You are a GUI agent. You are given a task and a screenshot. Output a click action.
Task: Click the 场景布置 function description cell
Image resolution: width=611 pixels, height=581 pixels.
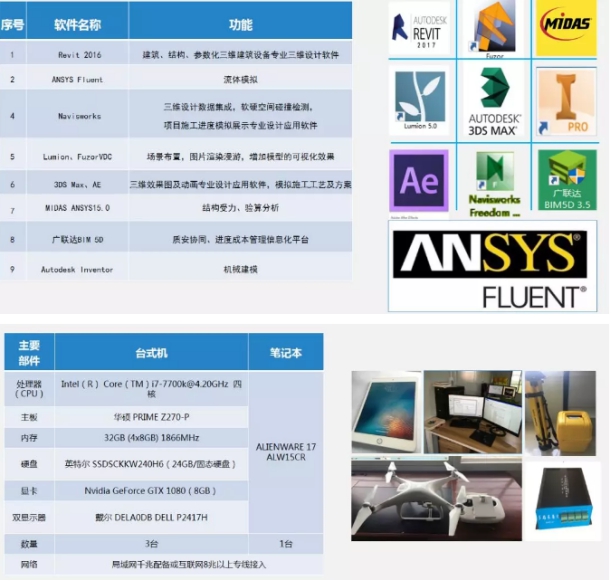coord(240,156)
